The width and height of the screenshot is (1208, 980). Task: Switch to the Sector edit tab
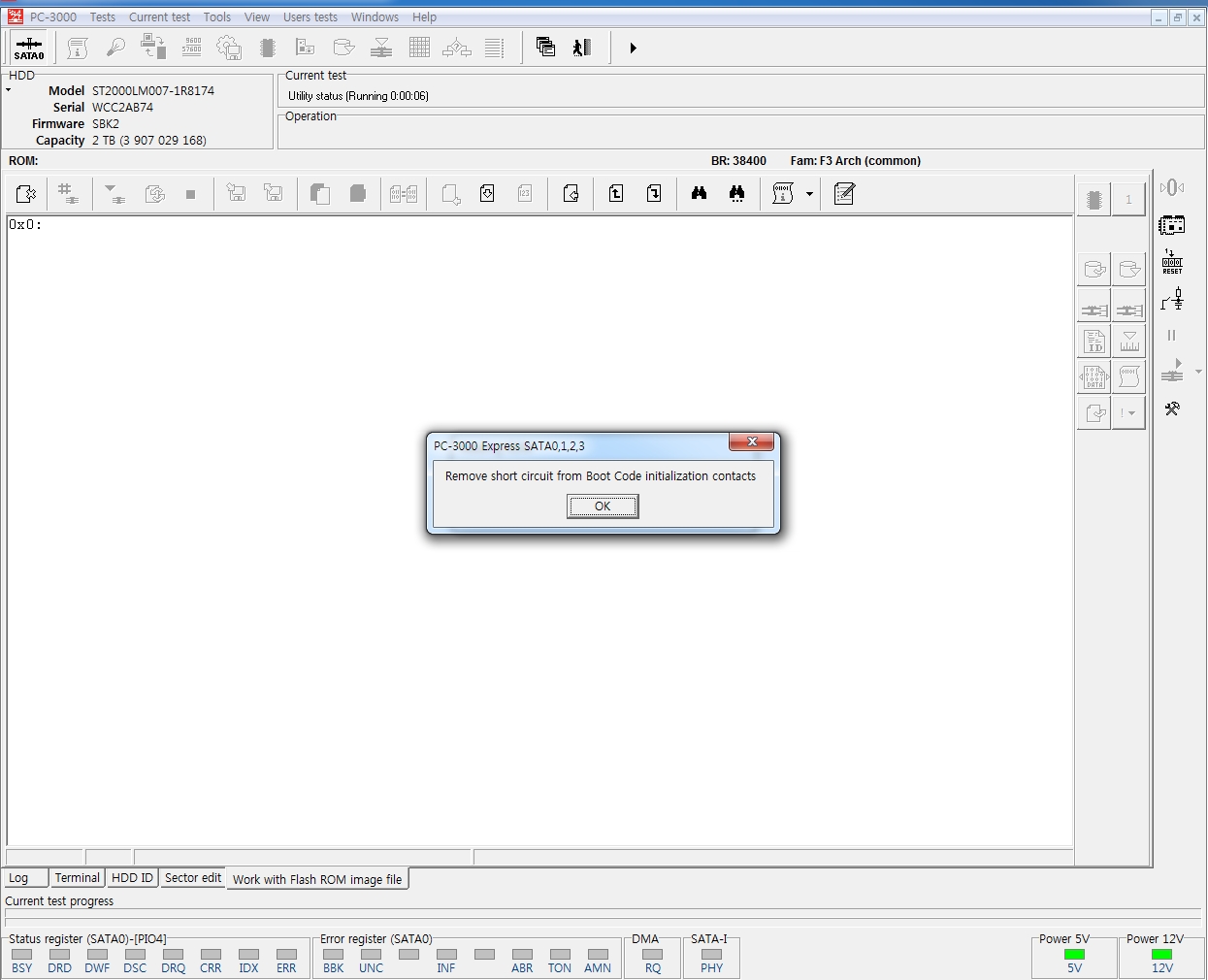[193, 878]
